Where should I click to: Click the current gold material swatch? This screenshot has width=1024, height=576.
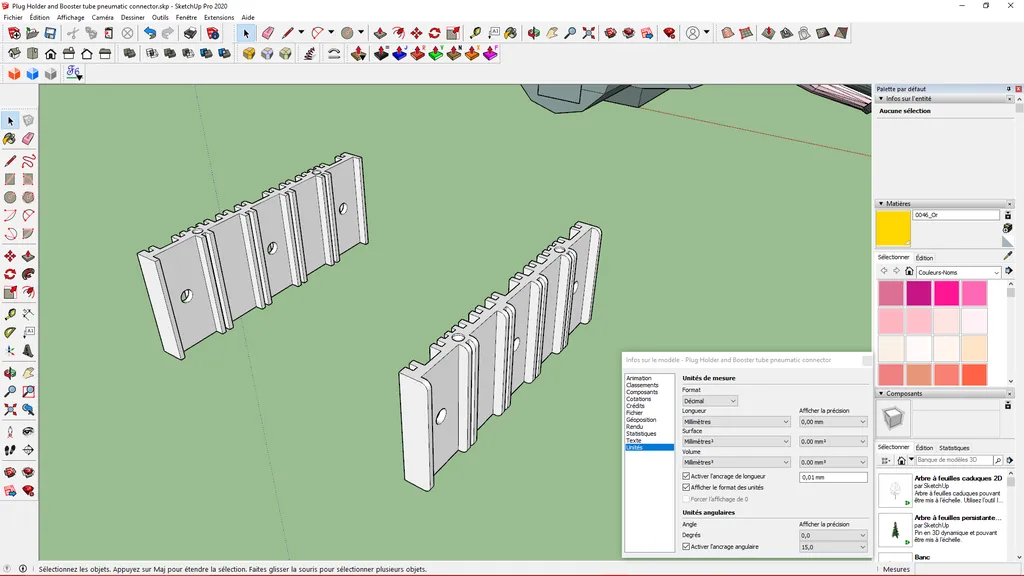point(893,228)
